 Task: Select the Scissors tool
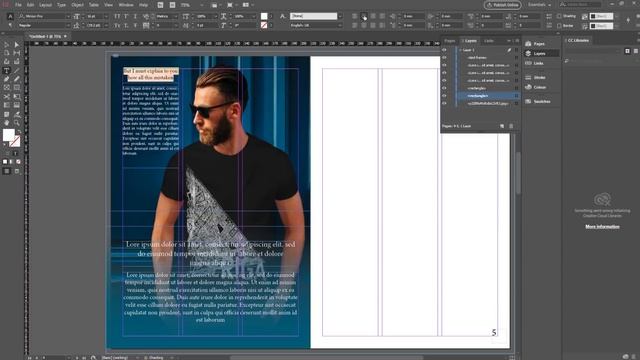click(7, 97)
